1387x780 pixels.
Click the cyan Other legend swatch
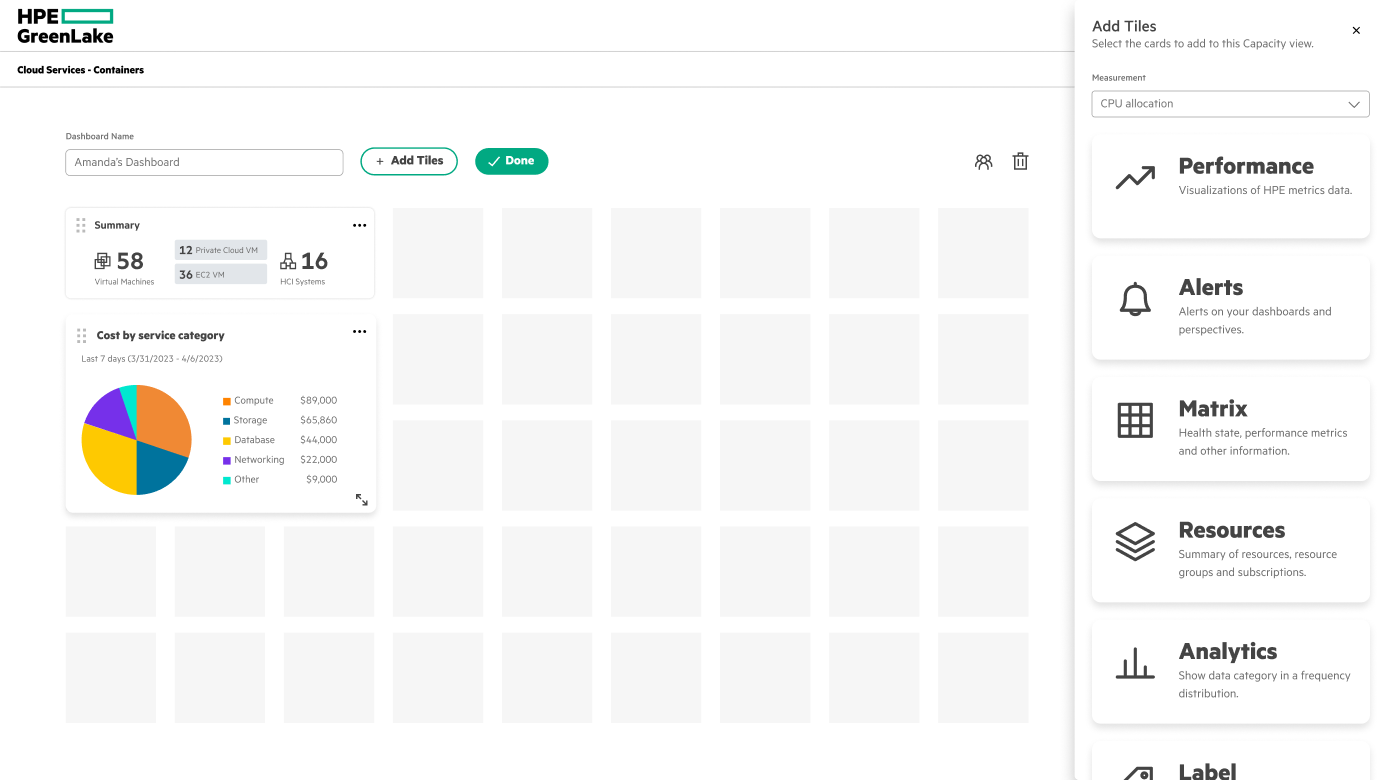tap(227, 480)
